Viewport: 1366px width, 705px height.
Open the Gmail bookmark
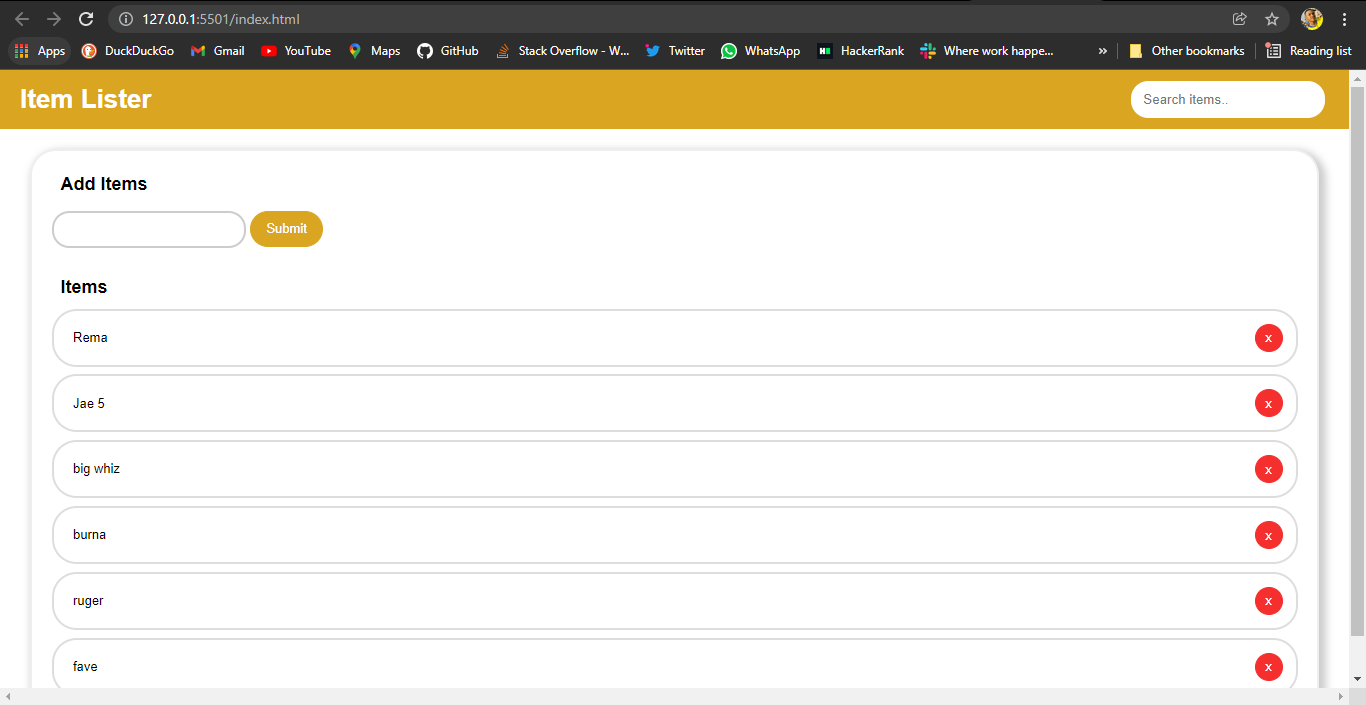217,51
